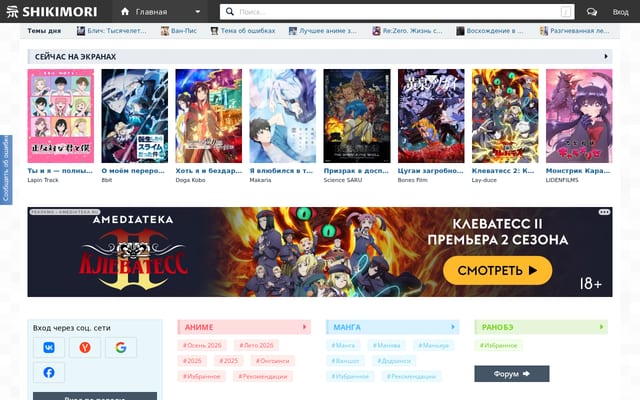The image size is (640, 400).
Task: Click the Лучшее аниме topic avatar icon
Action: pos(293,31)
